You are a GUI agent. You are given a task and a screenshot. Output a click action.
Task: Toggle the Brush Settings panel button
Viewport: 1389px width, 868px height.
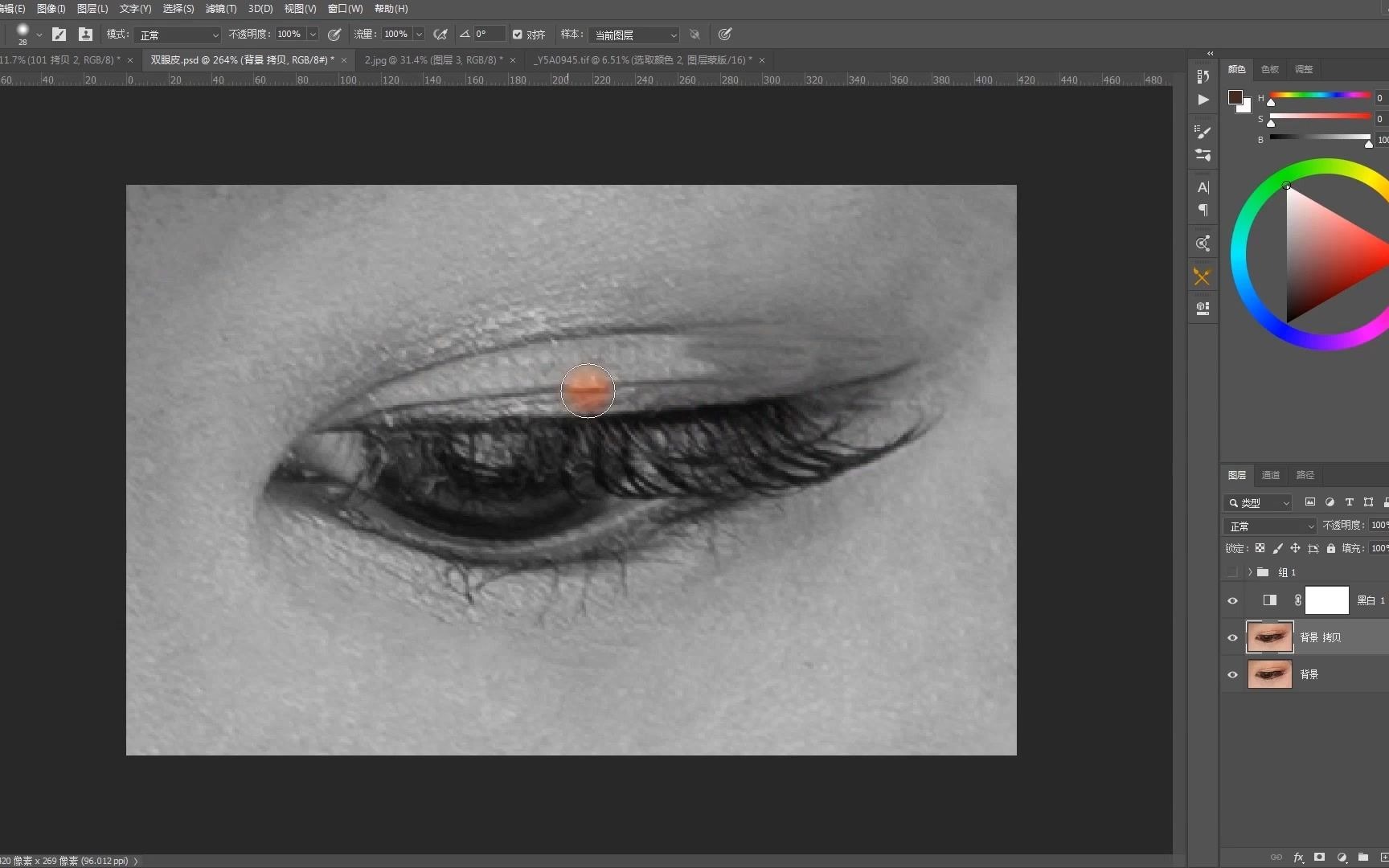pyautogui.click(x=59, y=35)
